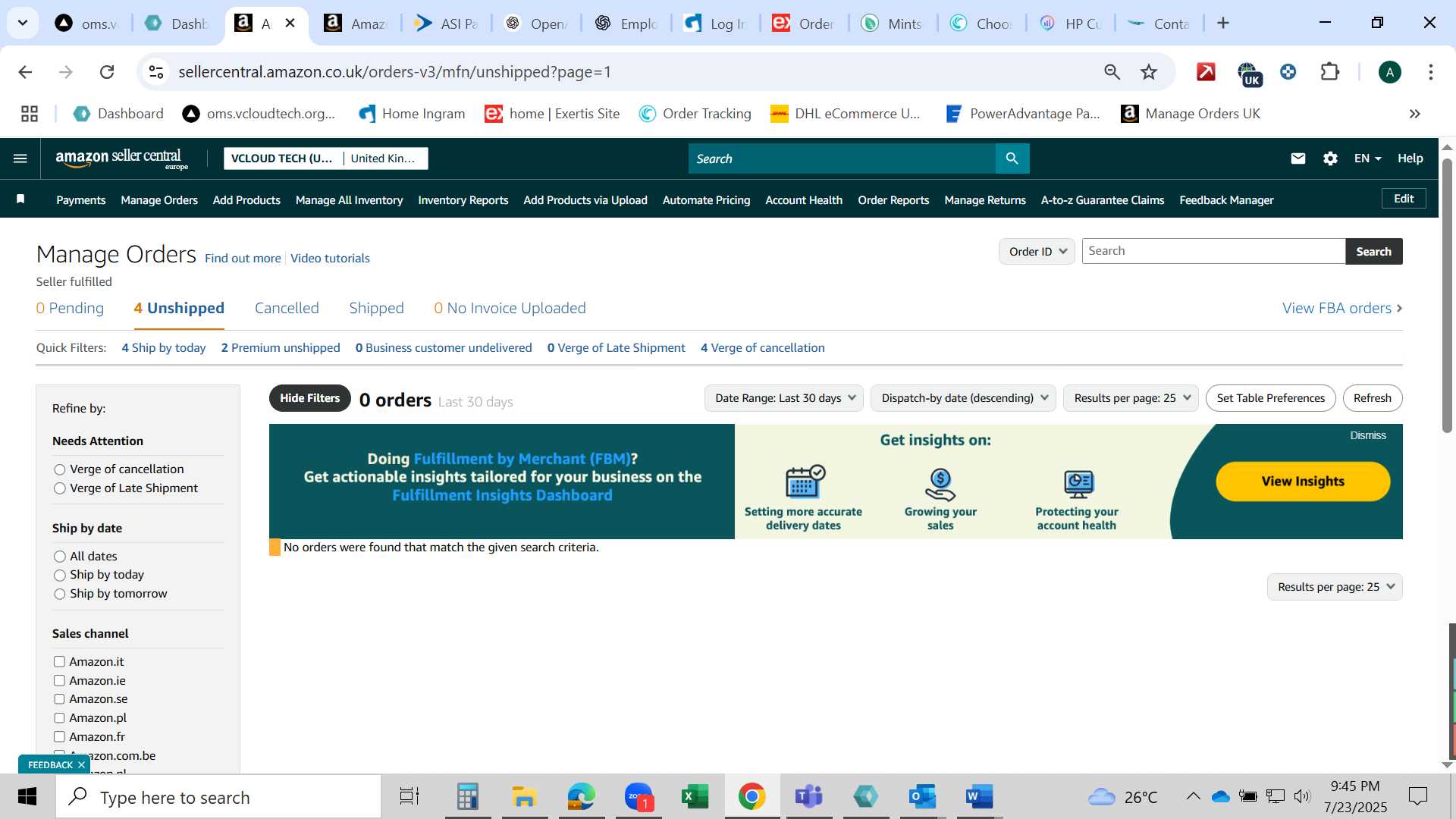Dismiss the Fulfillment Insights banner

(x=1368, y=436)
